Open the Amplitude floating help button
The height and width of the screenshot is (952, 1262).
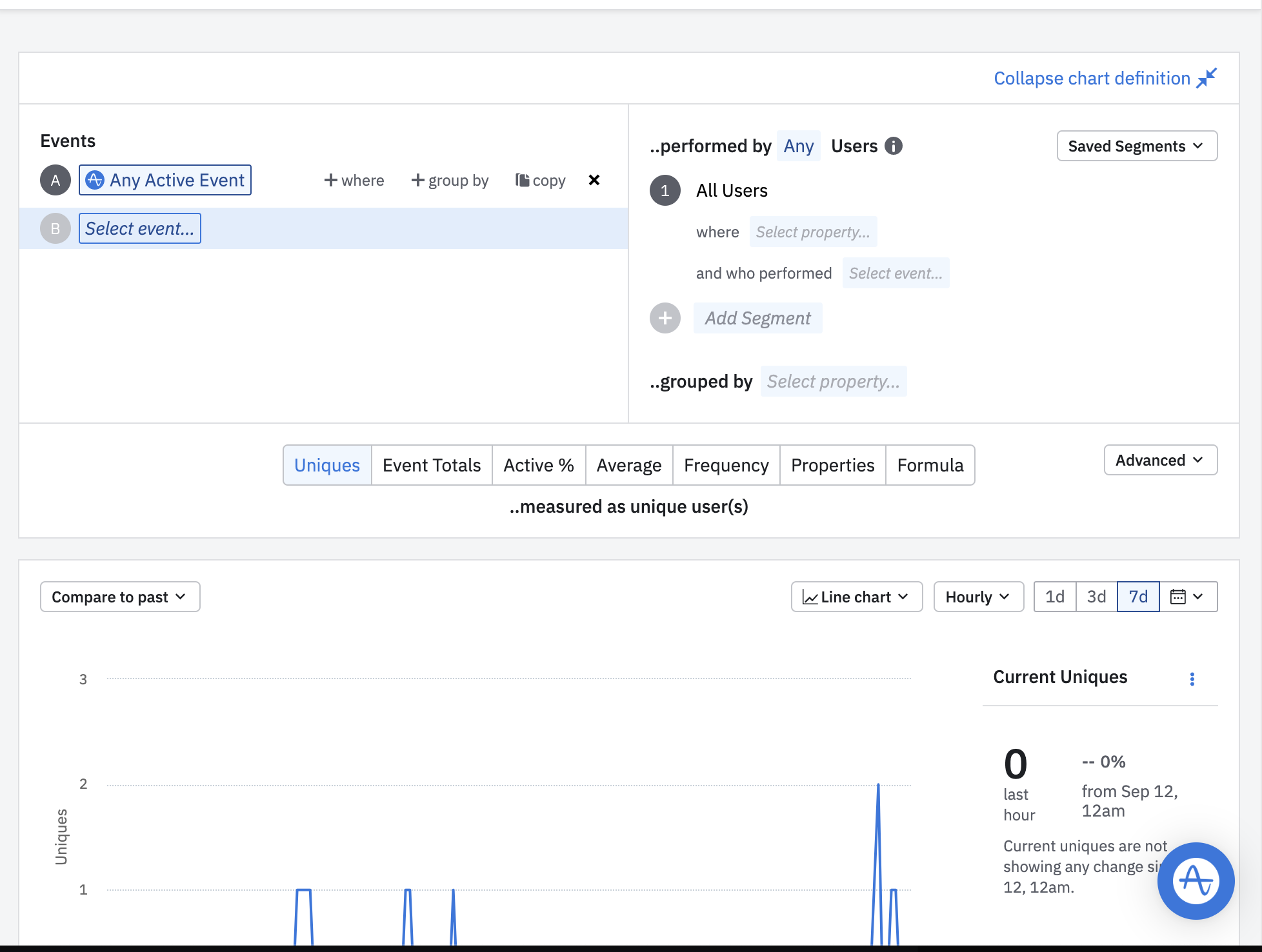(x=1196, y=880)
